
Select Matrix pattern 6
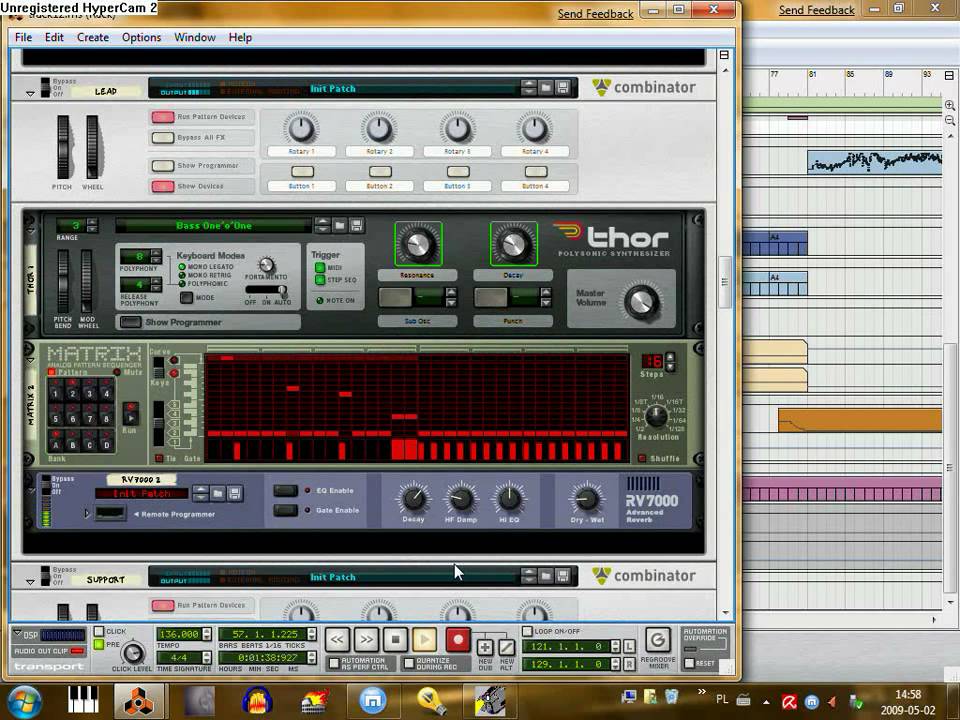point(72,419)
